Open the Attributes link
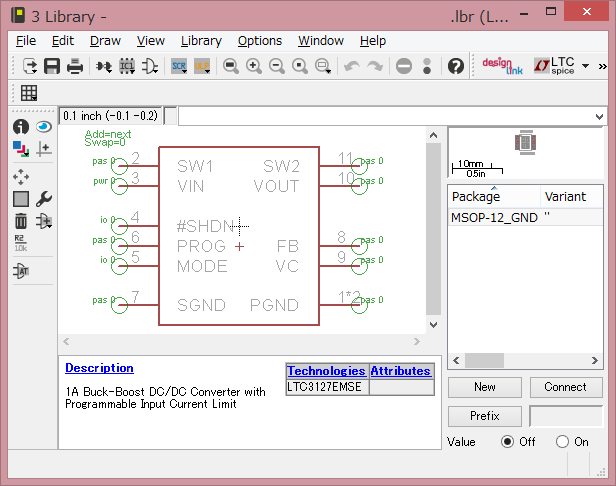 click(x=401, y=371)
